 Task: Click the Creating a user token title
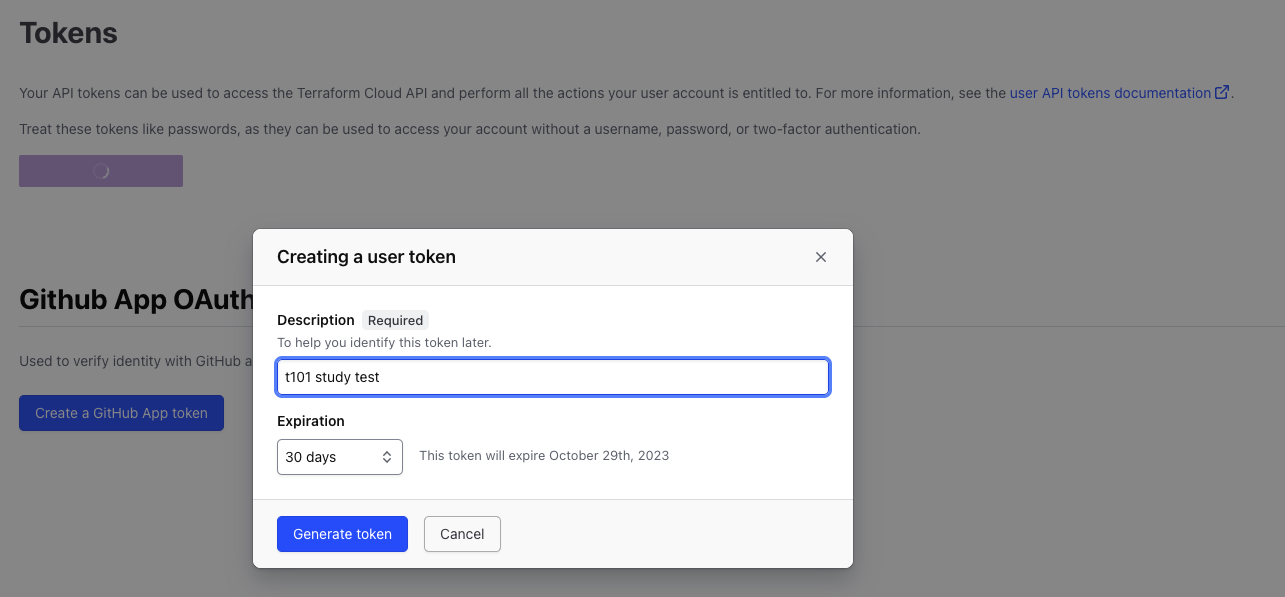(x=366, y=257)
